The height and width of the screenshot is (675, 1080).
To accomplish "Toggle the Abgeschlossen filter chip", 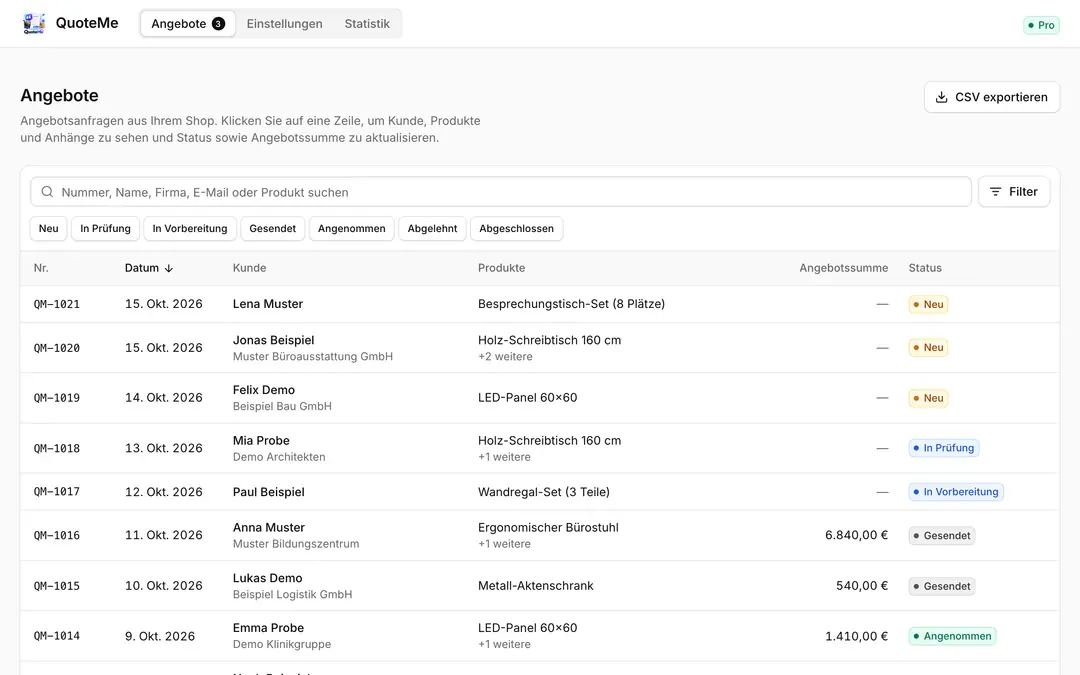I will click(x=517, y=229).
